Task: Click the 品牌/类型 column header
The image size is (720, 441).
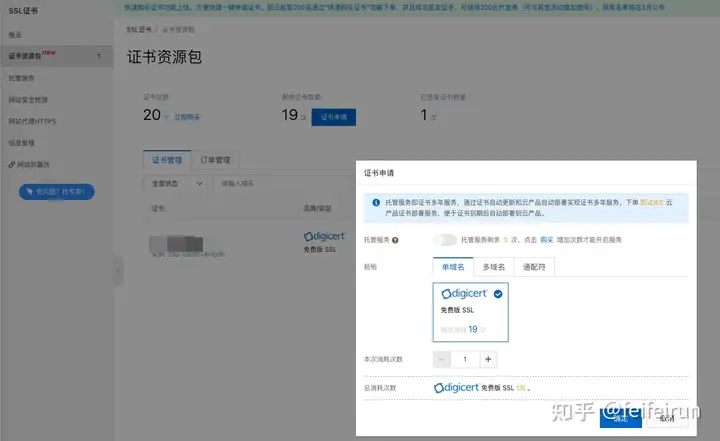Action: coord(317,208)
